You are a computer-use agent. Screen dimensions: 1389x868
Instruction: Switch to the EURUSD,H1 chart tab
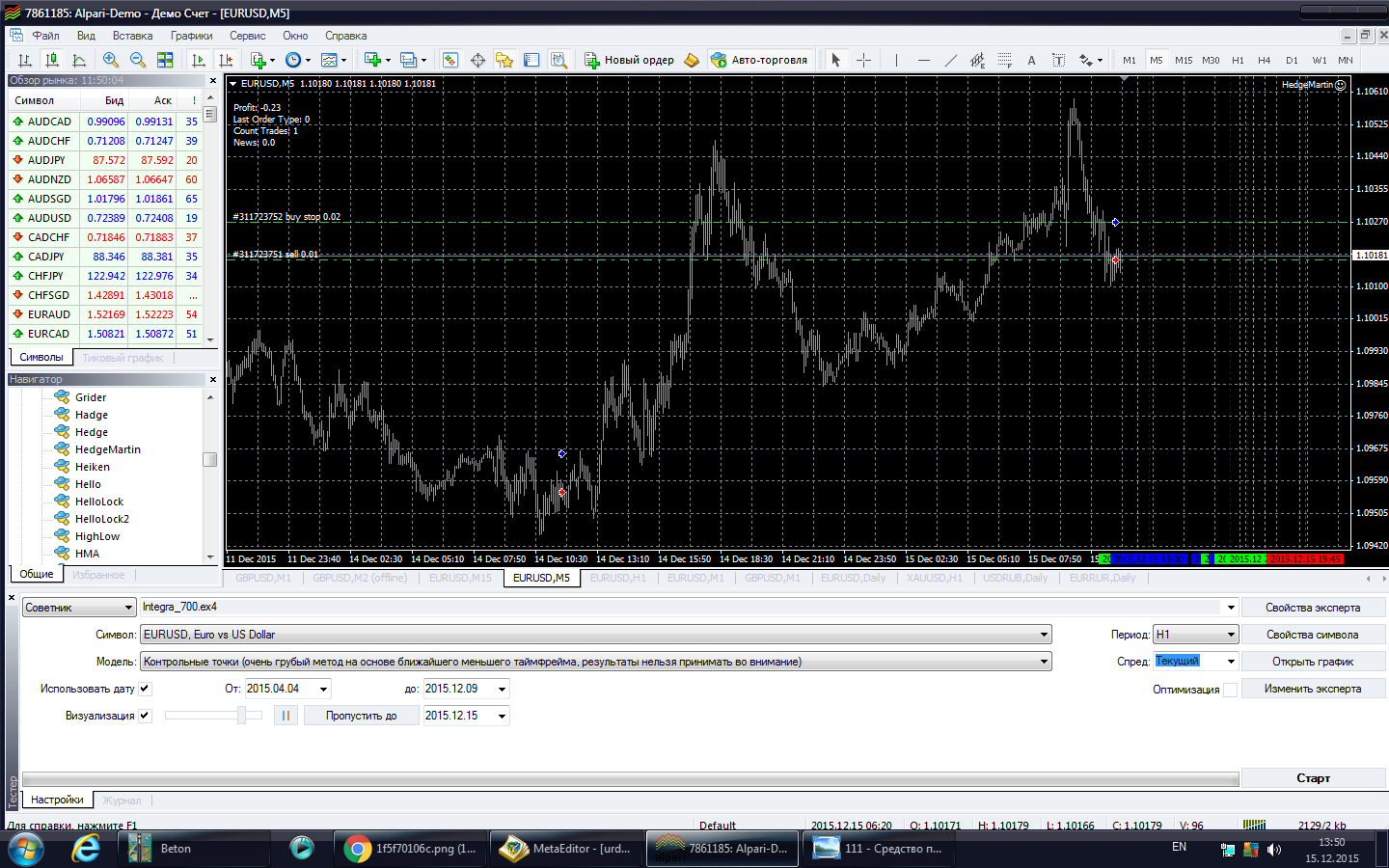tap(617, 578)
